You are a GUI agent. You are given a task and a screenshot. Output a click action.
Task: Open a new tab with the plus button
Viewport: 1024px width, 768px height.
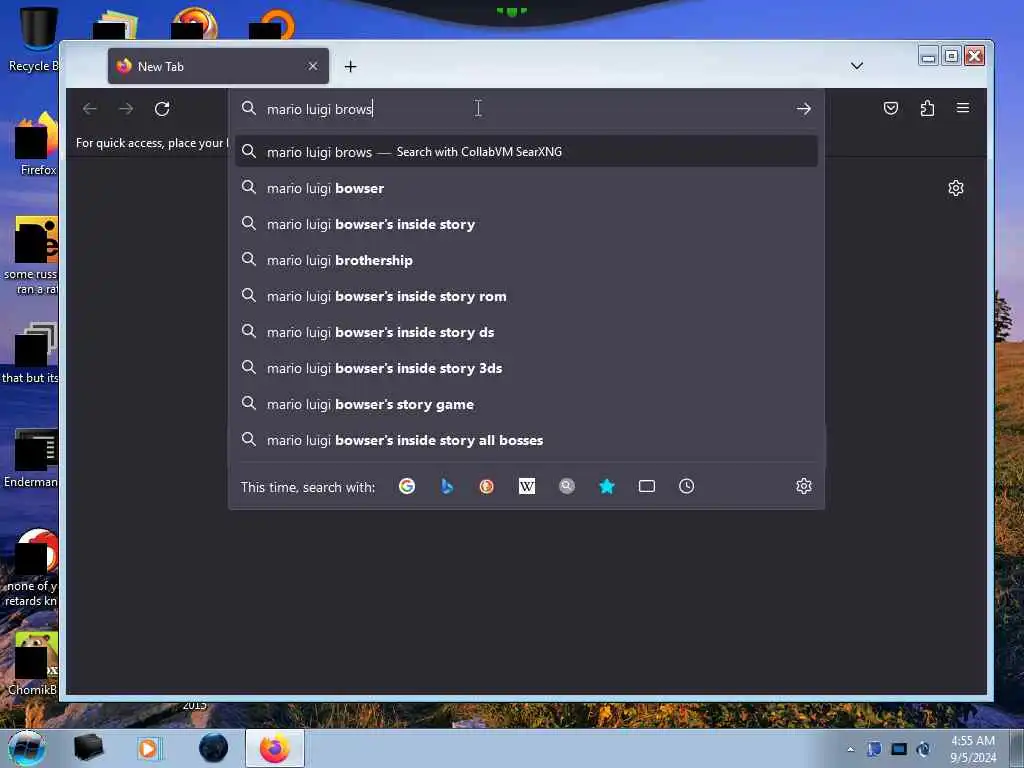[x=351, y=67]
